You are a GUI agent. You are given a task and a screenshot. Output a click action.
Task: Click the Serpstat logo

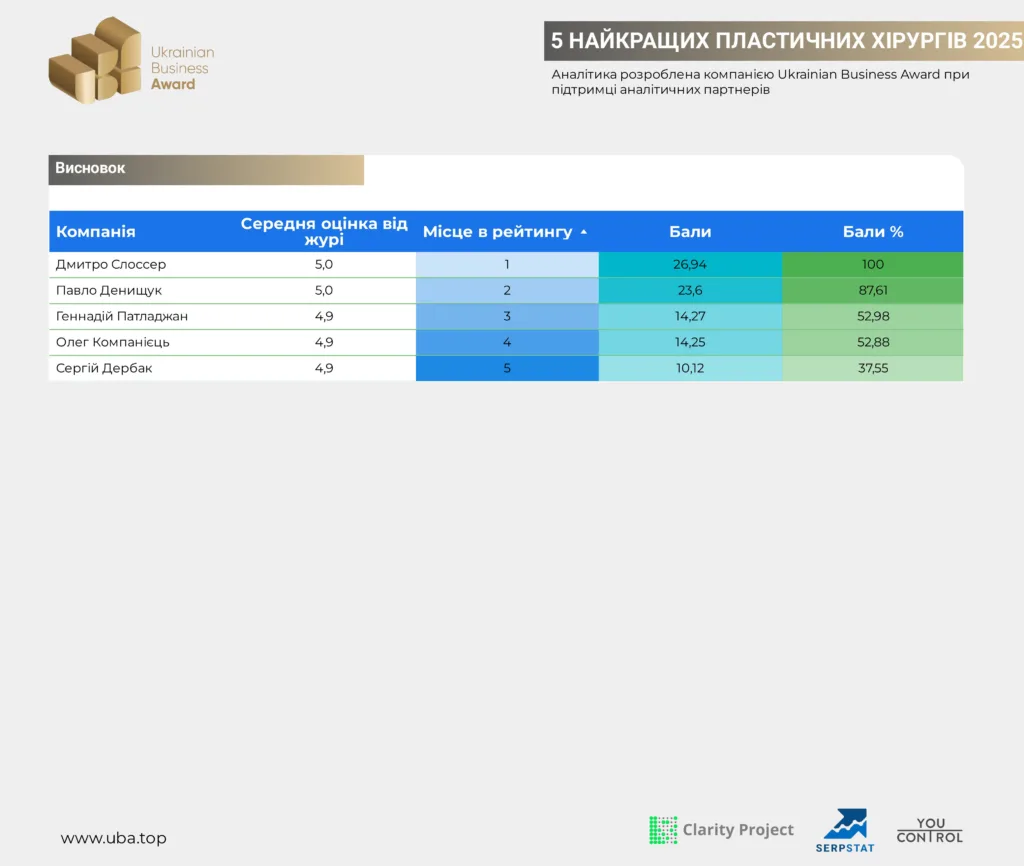coord(844,831)
